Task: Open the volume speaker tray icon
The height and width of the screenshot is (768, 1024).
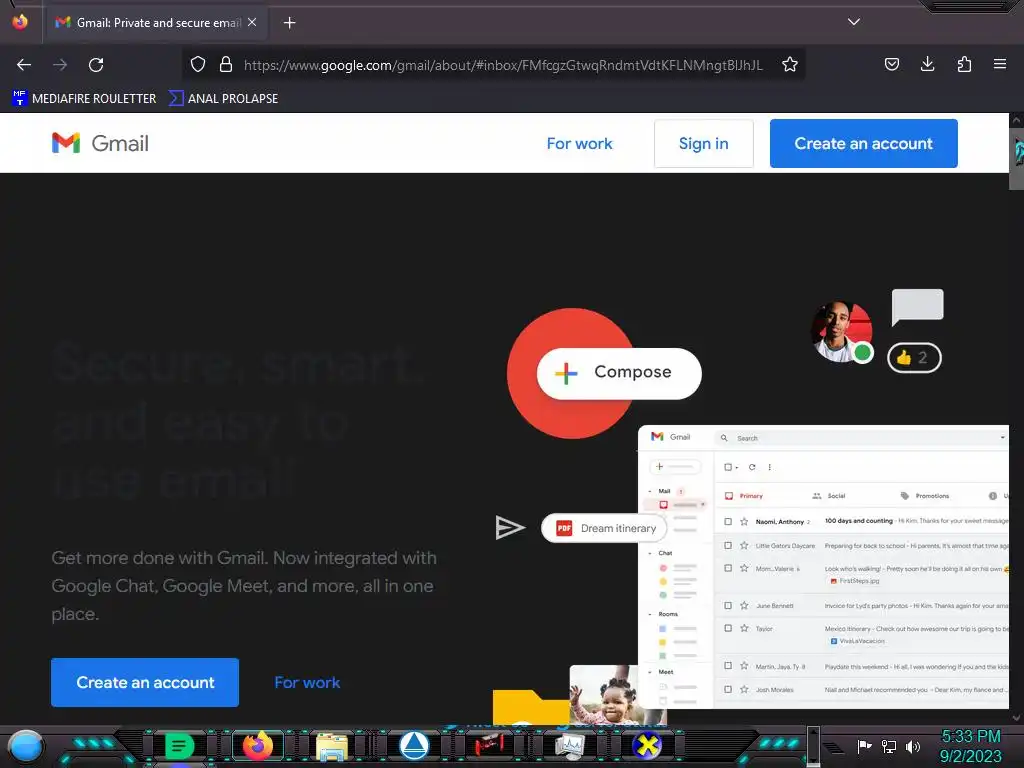Action: pos(912,746)
